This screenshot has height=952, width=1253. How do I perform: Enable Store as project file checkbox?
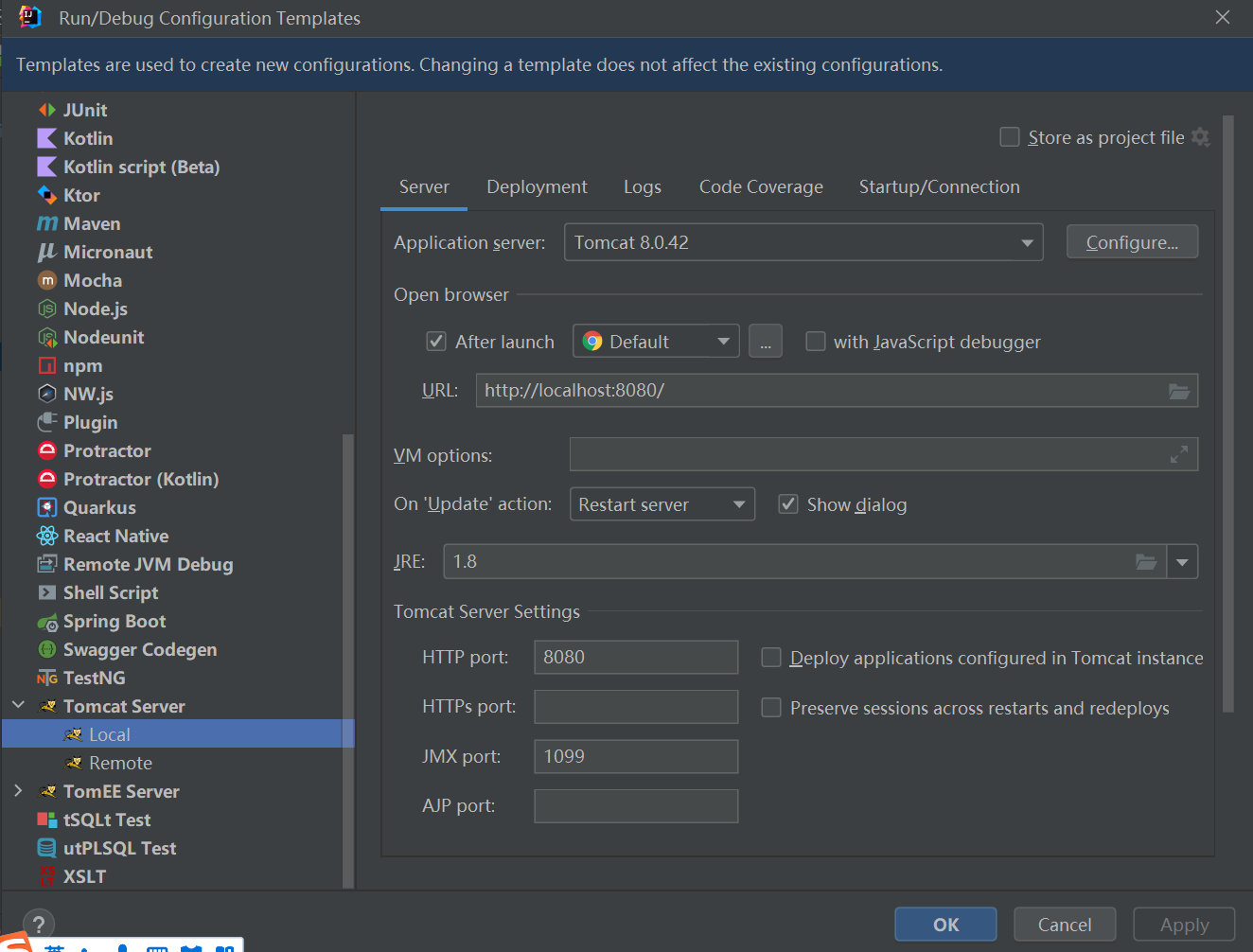tap(1010, 137)
